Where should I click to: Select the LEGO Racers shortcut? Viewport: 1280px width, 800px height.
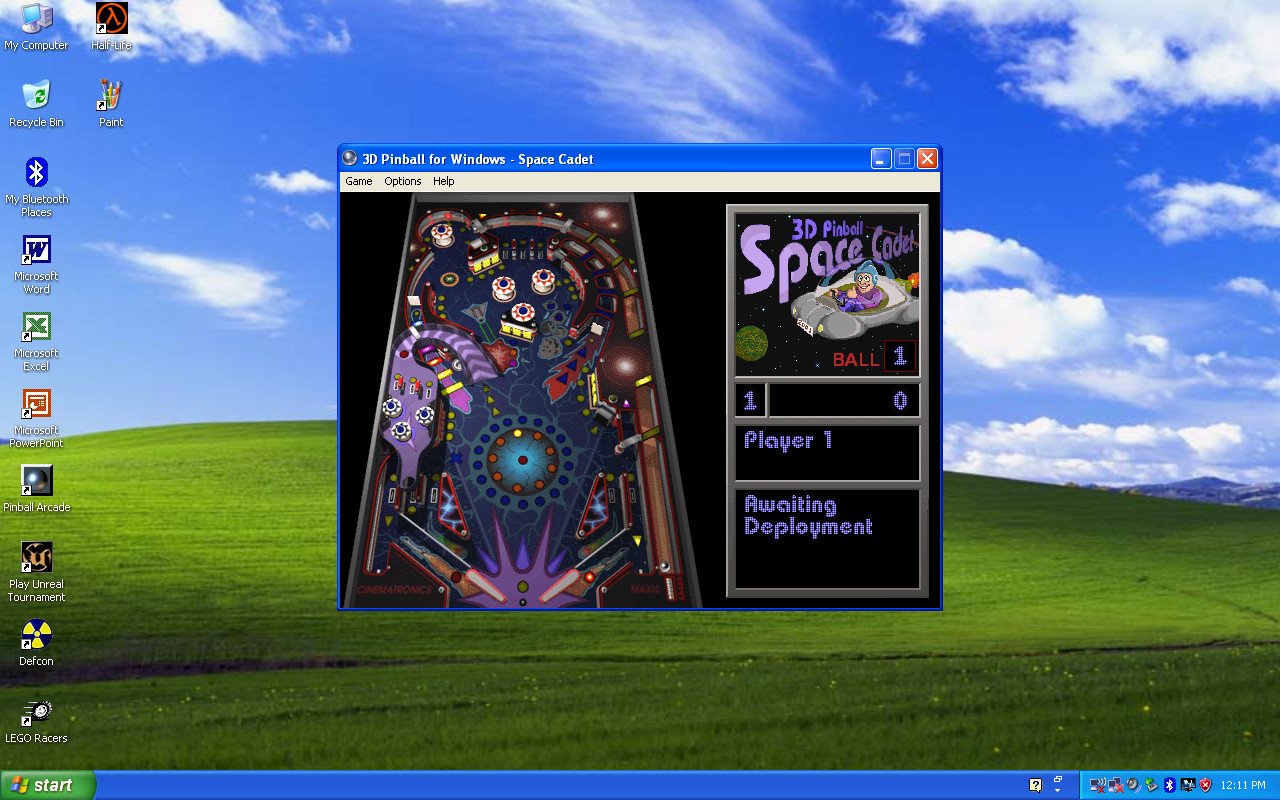36,720
